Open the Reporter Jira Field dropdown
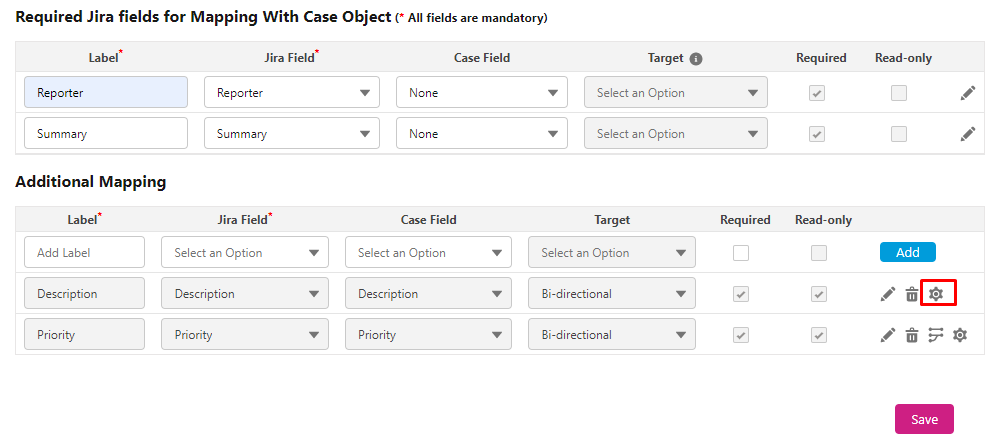Image resolution: width=1000 pixels, height=438 pixels. point(291,92)
